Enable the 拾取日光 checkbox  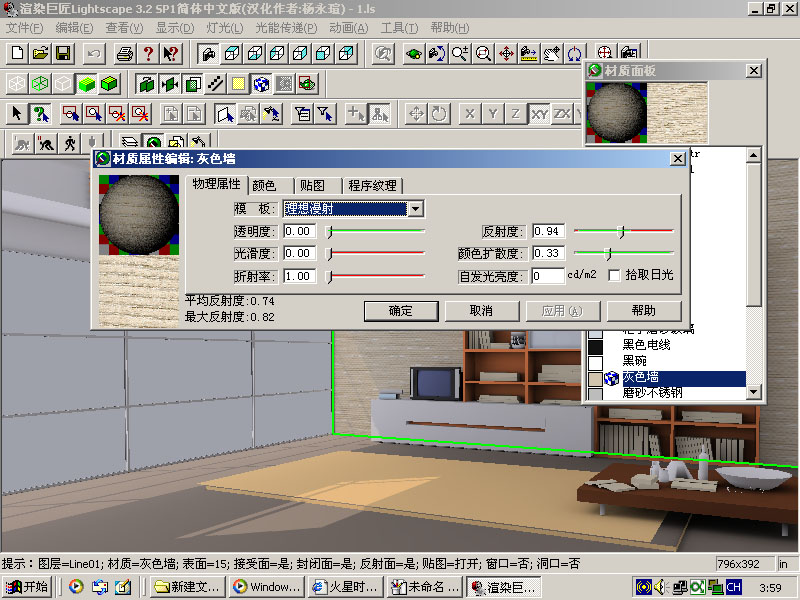[614, 276]
